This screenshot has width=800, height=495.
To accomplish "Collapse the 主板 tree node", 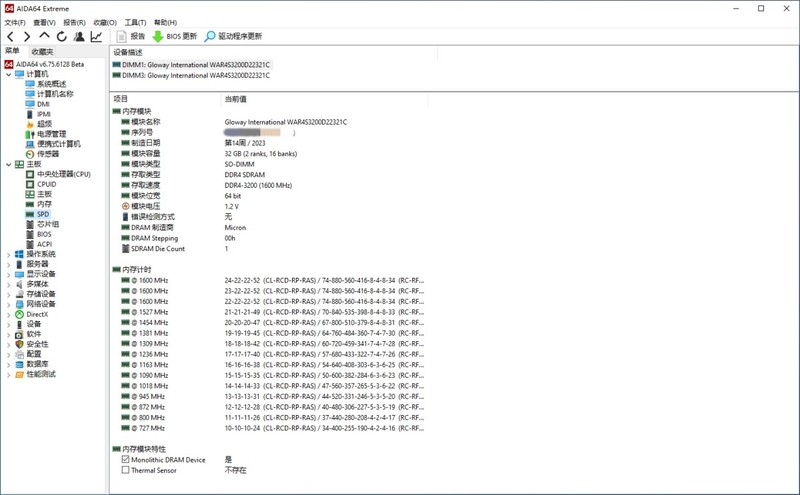I will point(8,164).
